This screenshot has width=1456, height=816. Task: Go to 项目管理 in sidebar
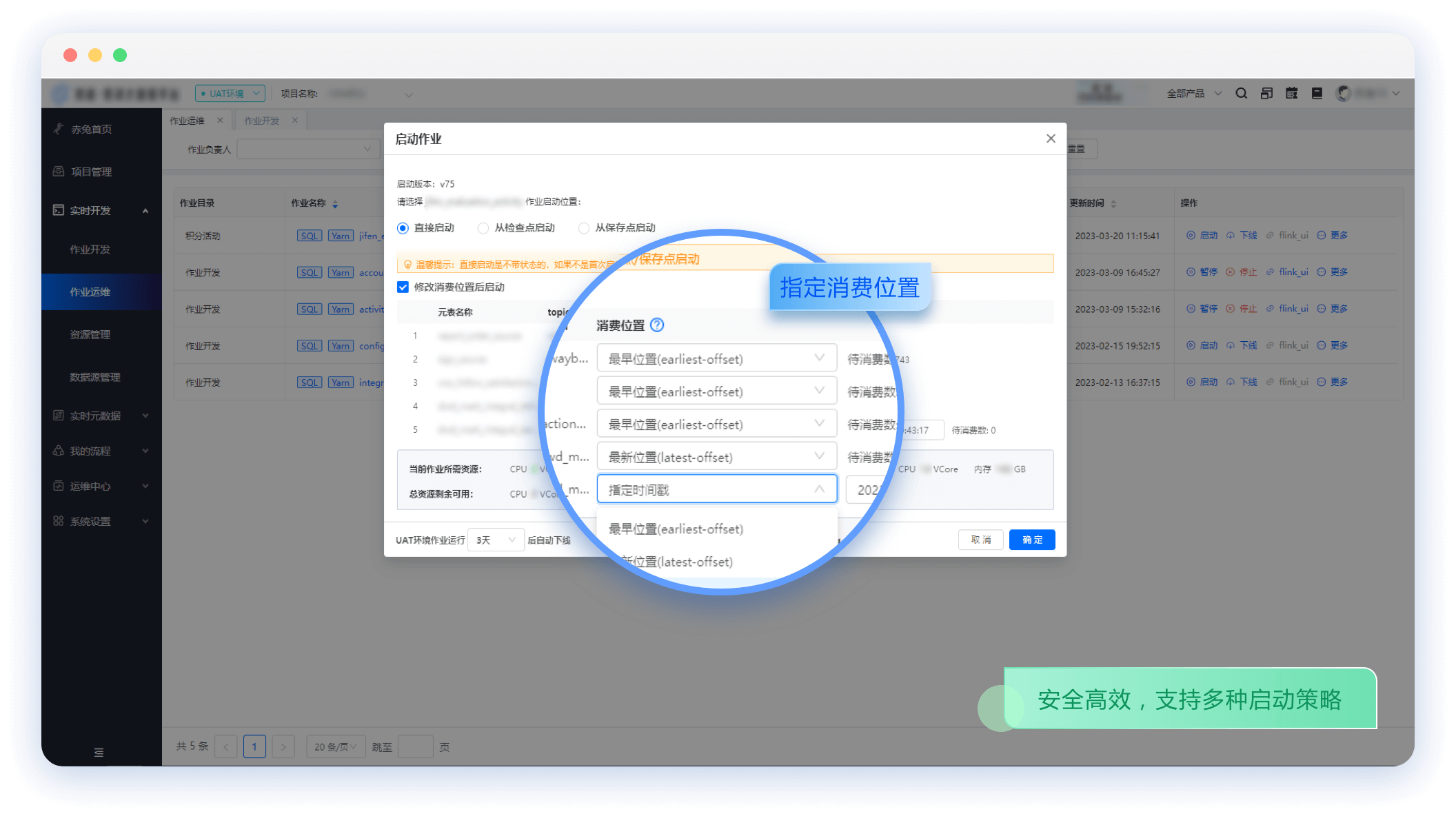[x=91, y=172]
